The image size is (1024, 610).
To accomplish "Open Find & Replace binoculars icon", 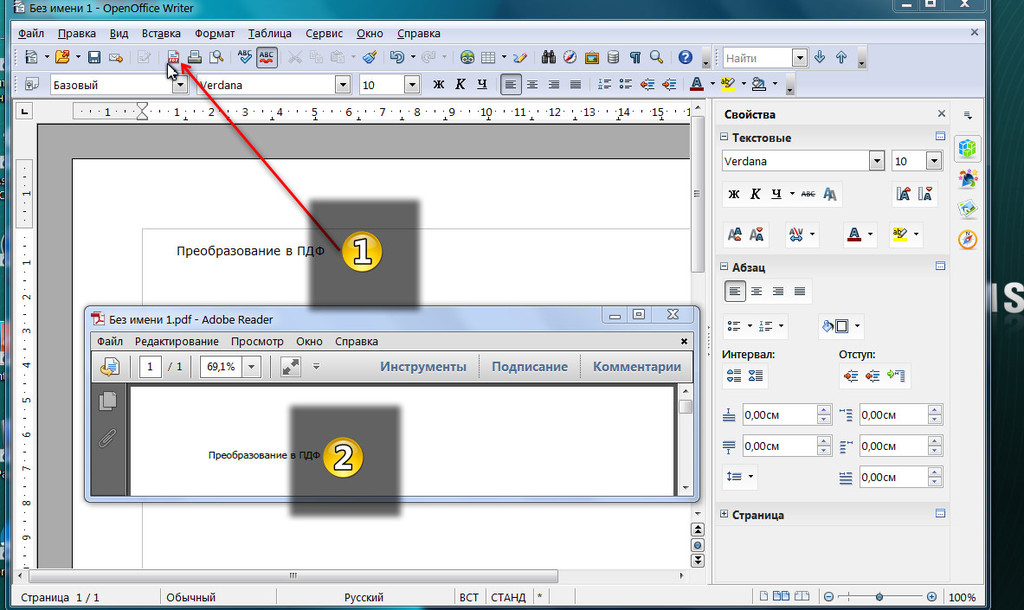I will click(x=549, y=57).
